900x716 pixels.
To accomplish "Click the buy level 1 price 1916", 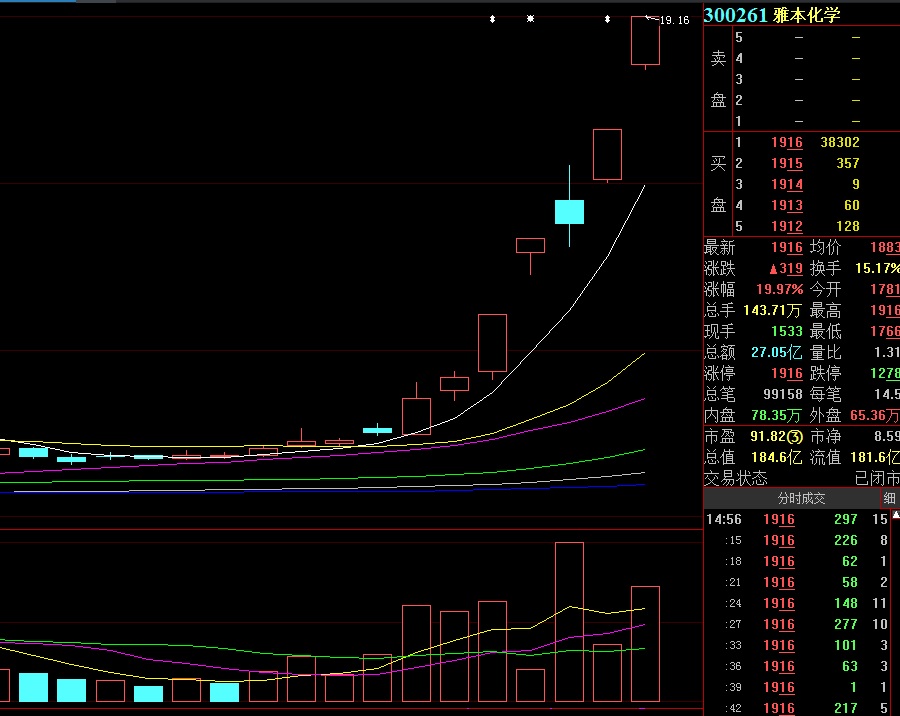I will tap(786, 143).
